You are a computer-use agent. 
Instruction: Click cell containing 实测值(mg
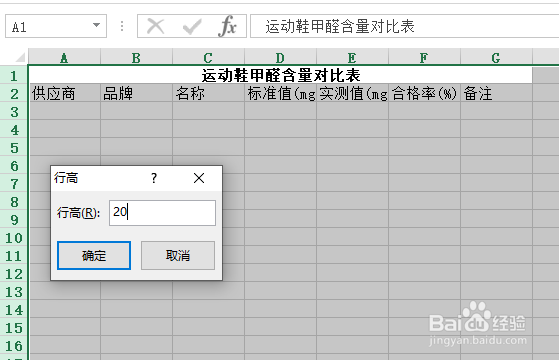(x=353, y=93)
